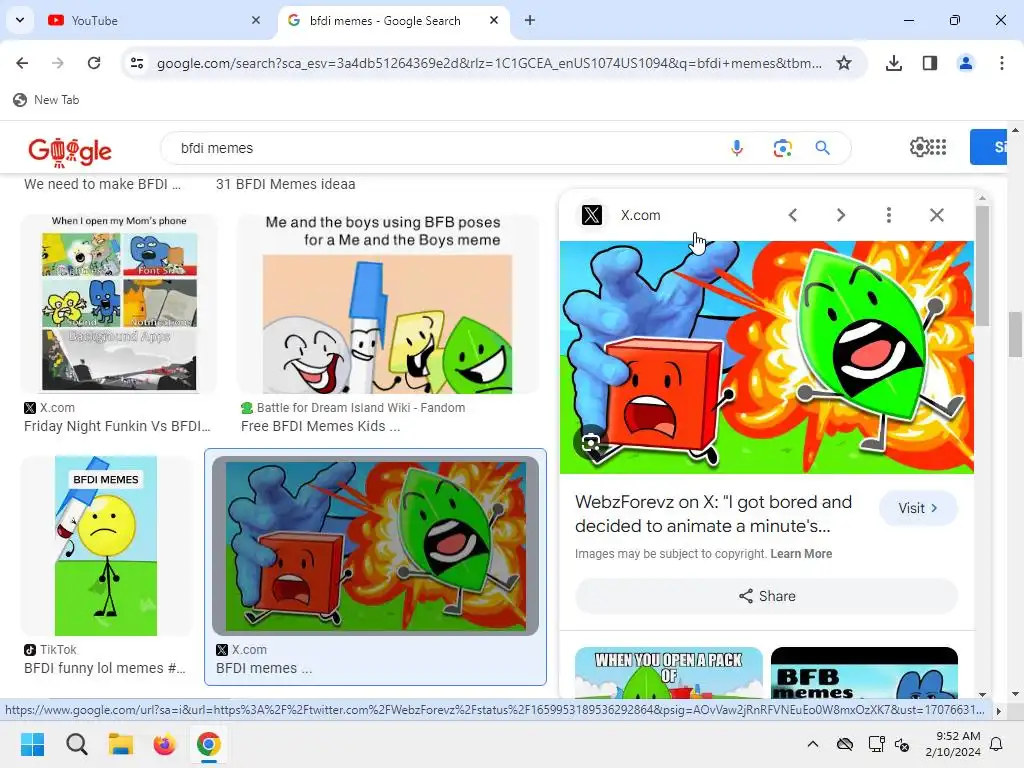Viewport: 1024px width, 768px height.
Task: Open the Windows Start menu
Action: coord(32,744)
